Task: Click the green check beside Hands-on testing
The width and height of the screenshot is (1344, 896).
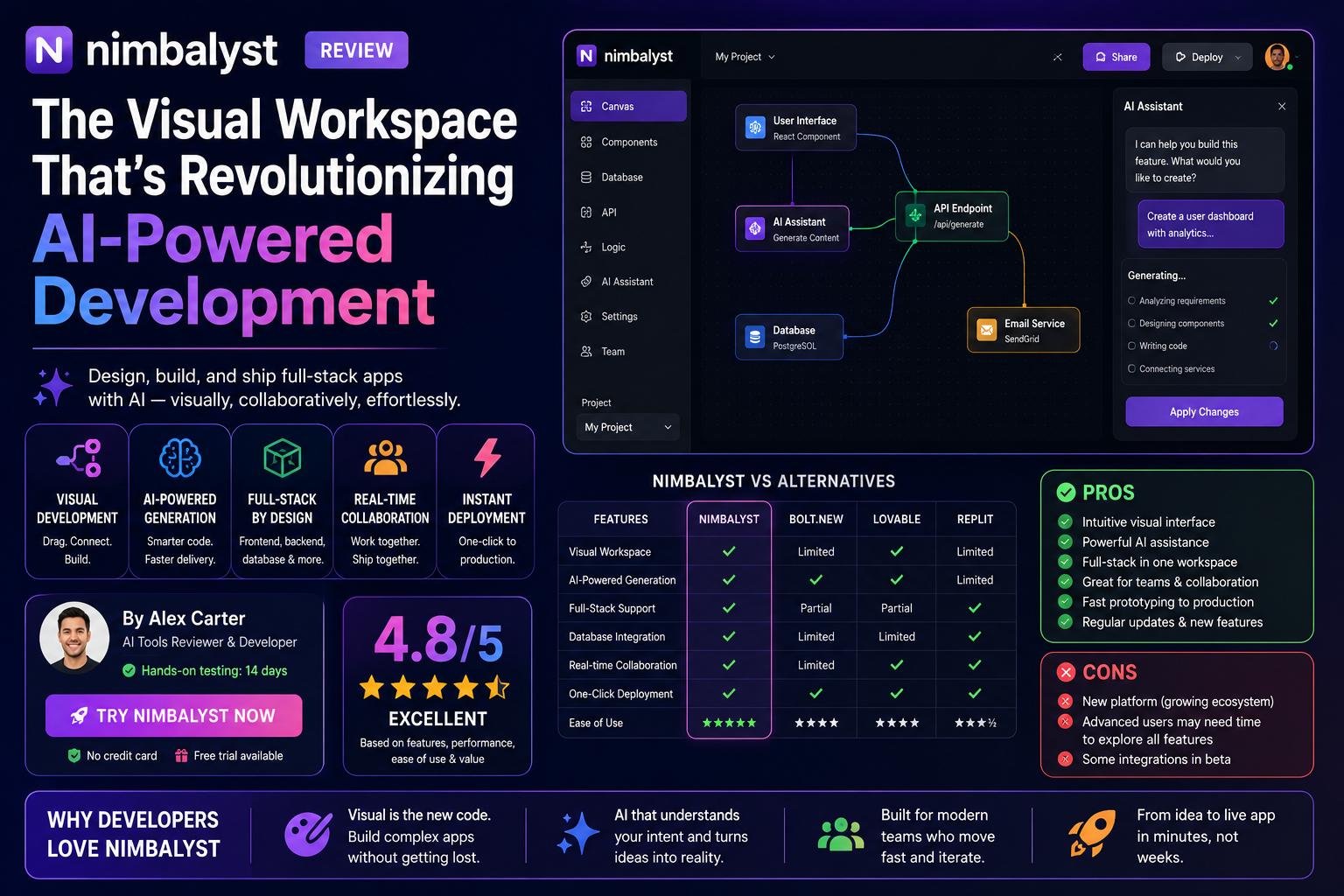Action: point(129,670)
